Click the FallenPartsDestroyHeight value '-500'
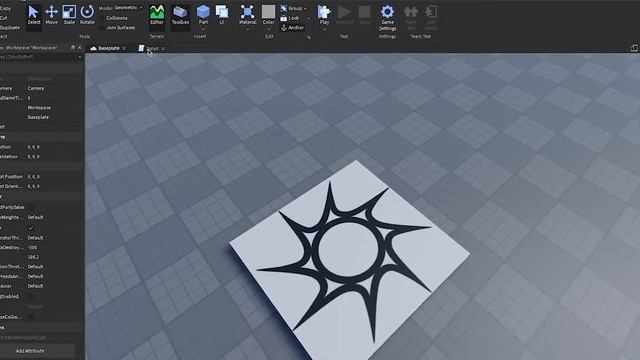640x360 pixels. (33, 247)
